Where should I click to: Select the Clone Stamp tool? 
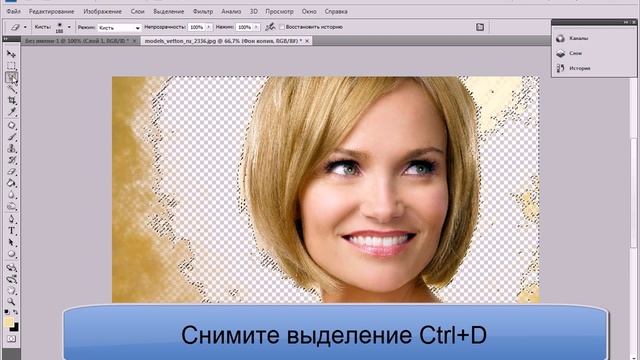click(x=11, y=148)
